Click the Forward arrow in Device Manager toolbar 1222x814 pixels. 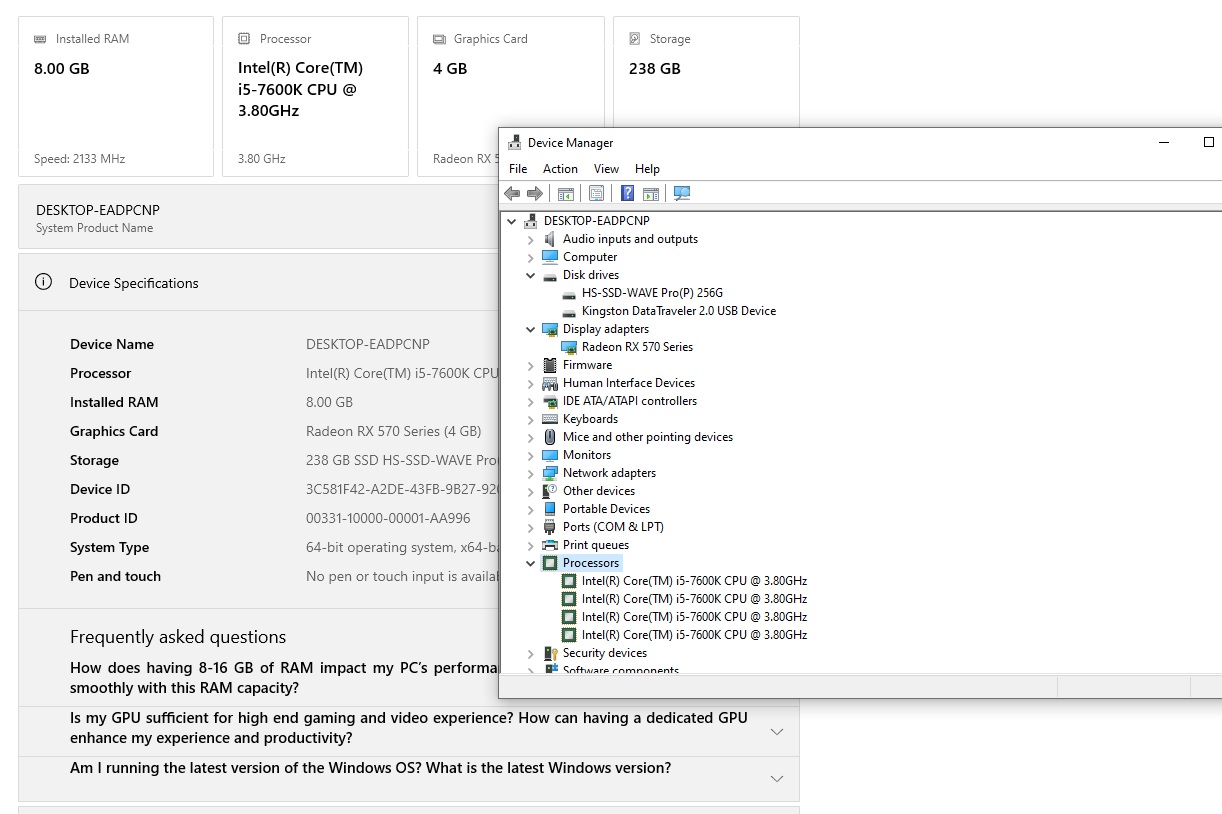pyautogui.click(x=535, y=193)
